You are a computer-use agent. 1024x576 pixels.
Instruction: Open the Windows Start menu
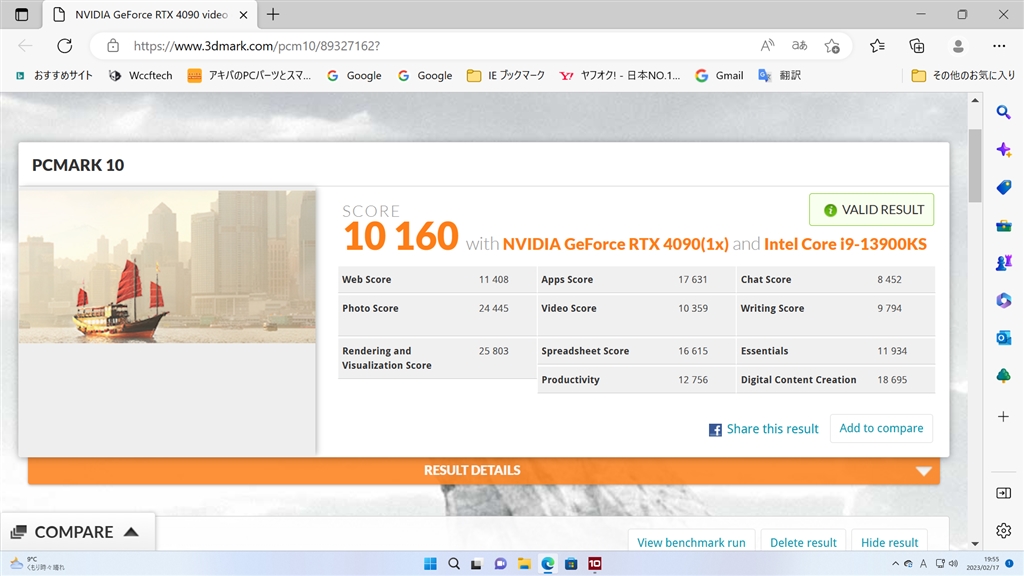(430, 564)
